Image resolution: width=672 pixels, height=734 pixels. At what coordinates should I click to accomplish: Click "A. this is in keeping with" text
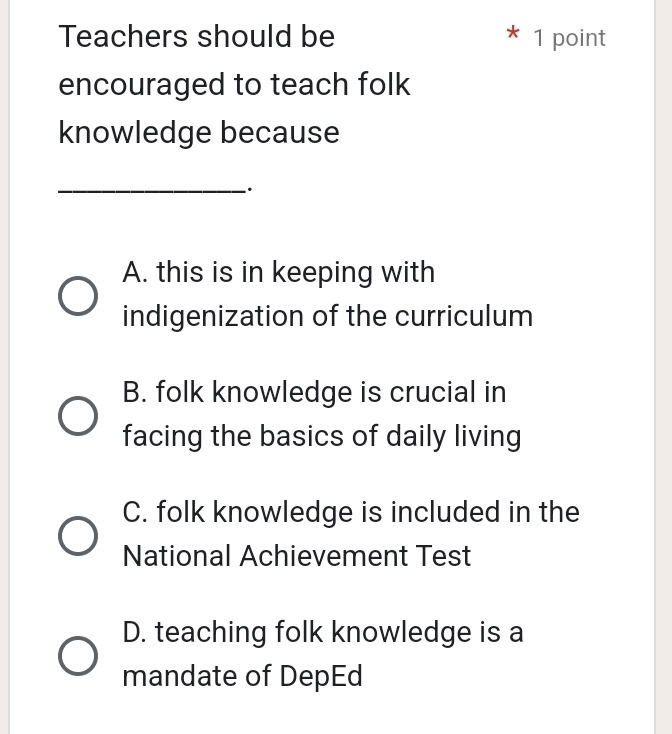tap(278, 272)
